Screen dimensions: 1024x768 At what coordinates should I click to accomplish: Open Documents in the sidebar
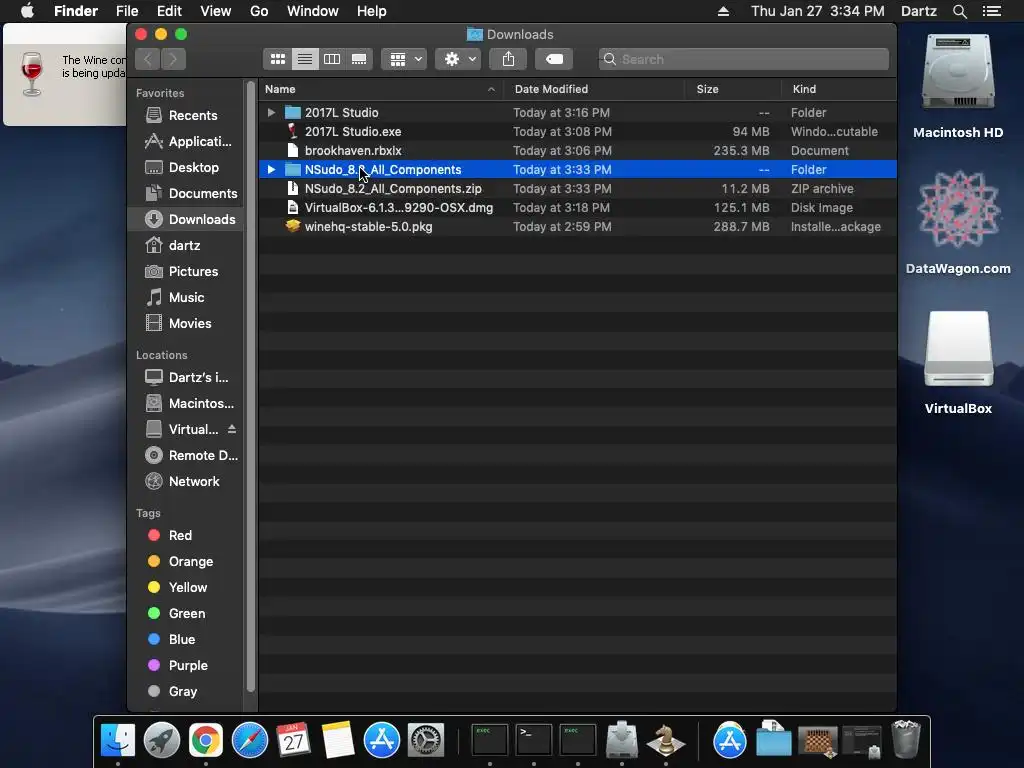(185, 193)
